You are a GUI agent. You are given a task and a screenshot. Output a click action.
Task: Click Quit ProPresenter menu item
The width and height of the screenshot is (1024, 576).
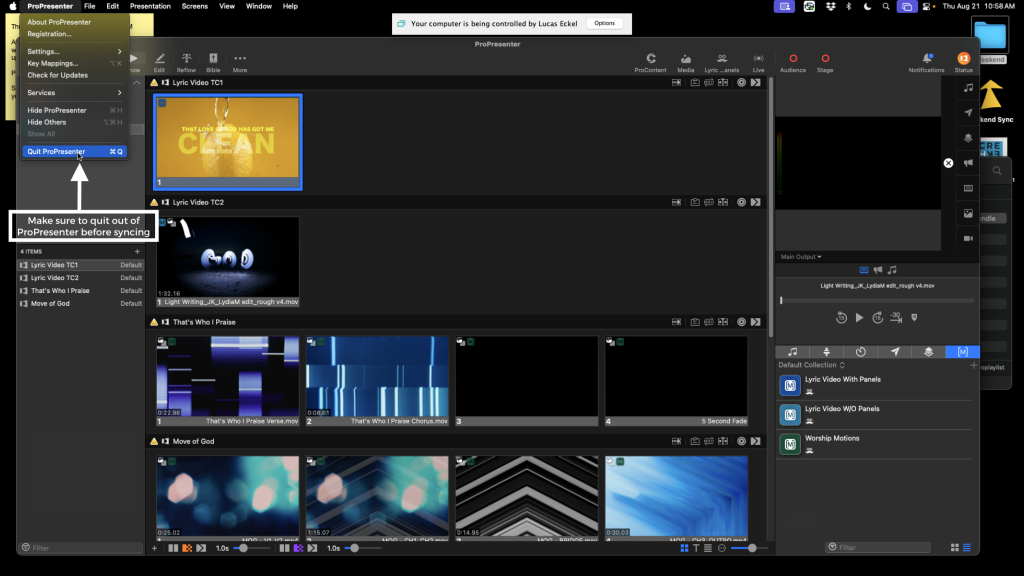click(x=74, y=152)
